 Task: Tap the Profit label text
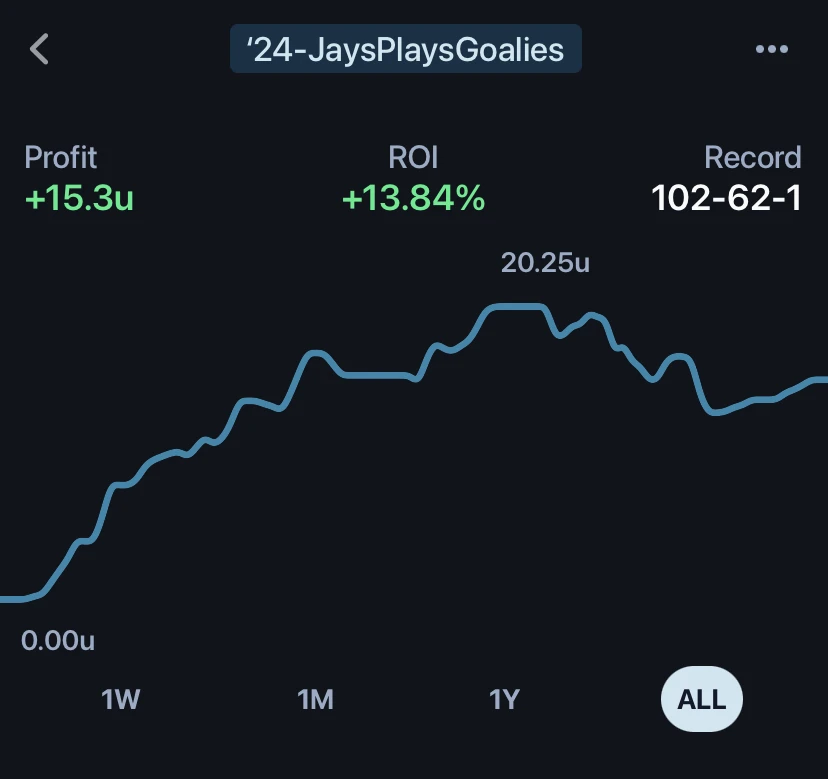click(x=61, y=157)
